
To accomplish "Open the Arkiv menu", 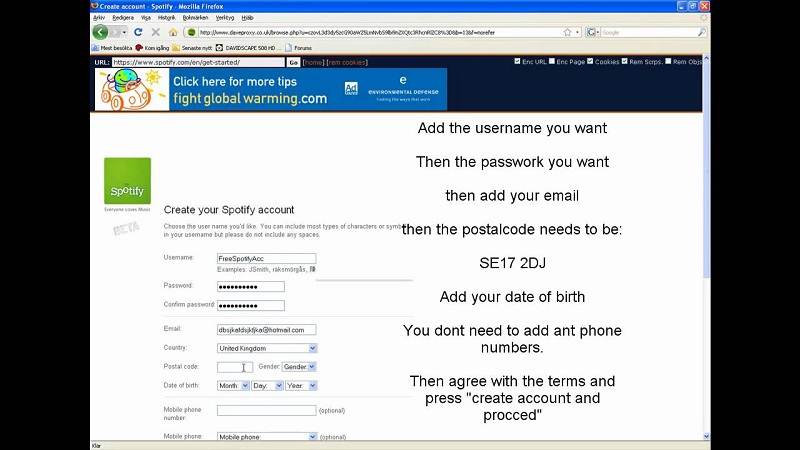I will click(99, 17).
